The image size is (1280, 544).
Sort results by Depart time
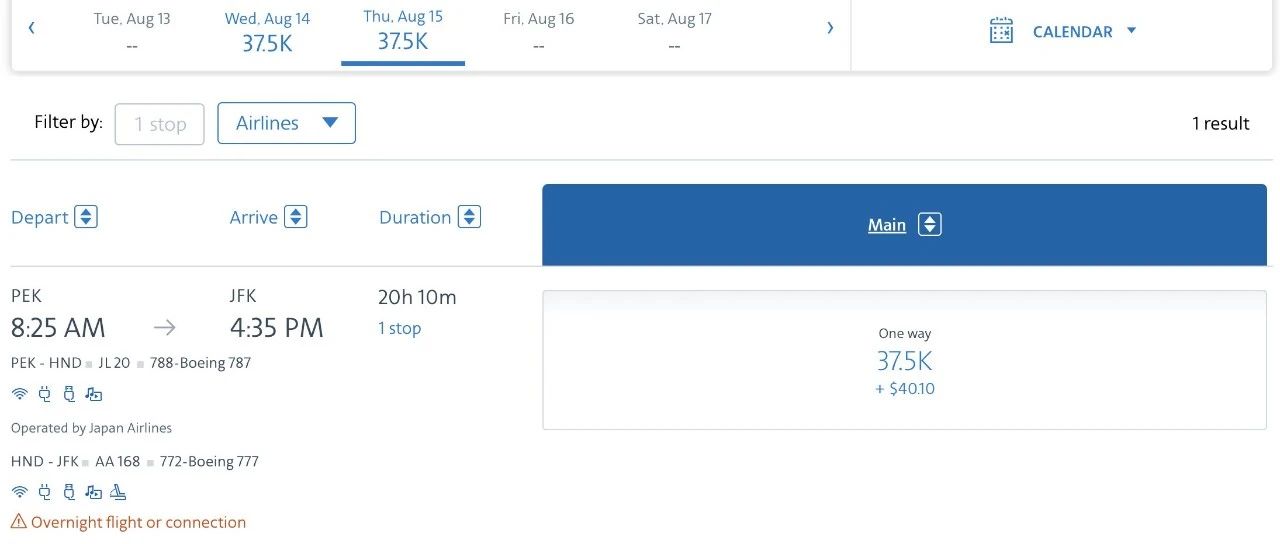(x=86, y=217)
